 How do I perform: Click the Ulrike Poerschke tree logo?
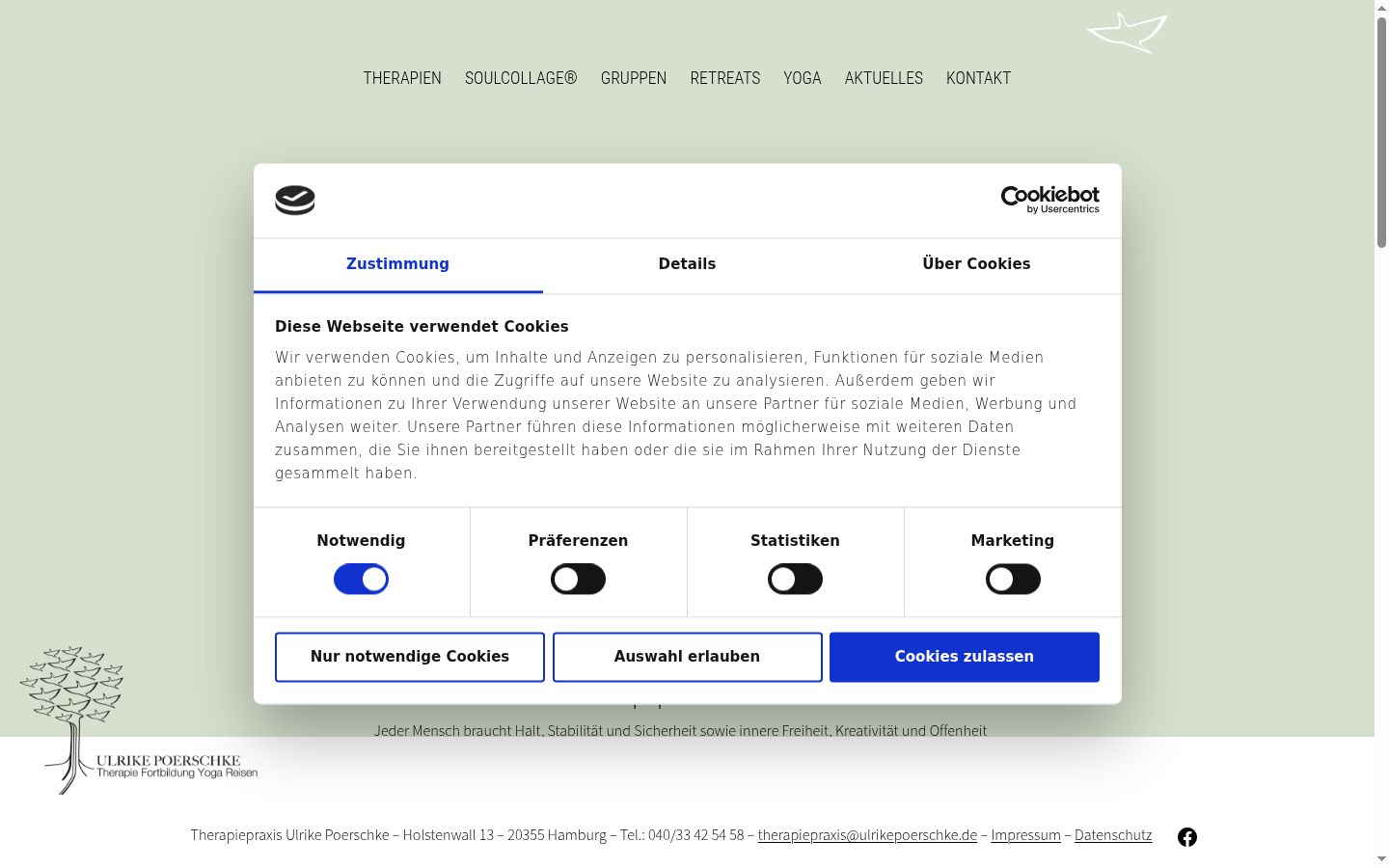click(x=139, y=719)
